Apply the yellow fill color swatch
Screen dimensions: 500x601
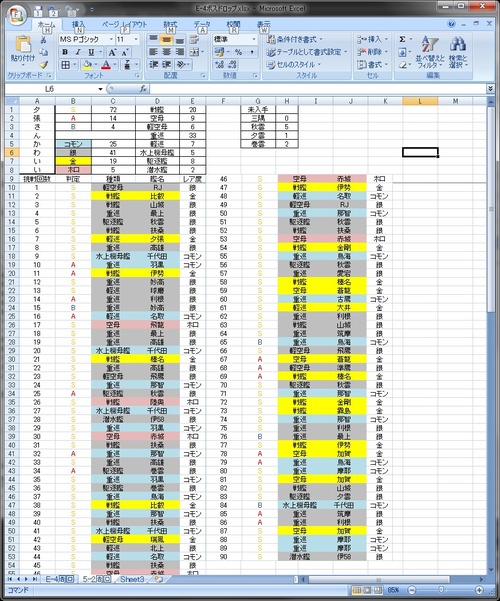(87, 65)
